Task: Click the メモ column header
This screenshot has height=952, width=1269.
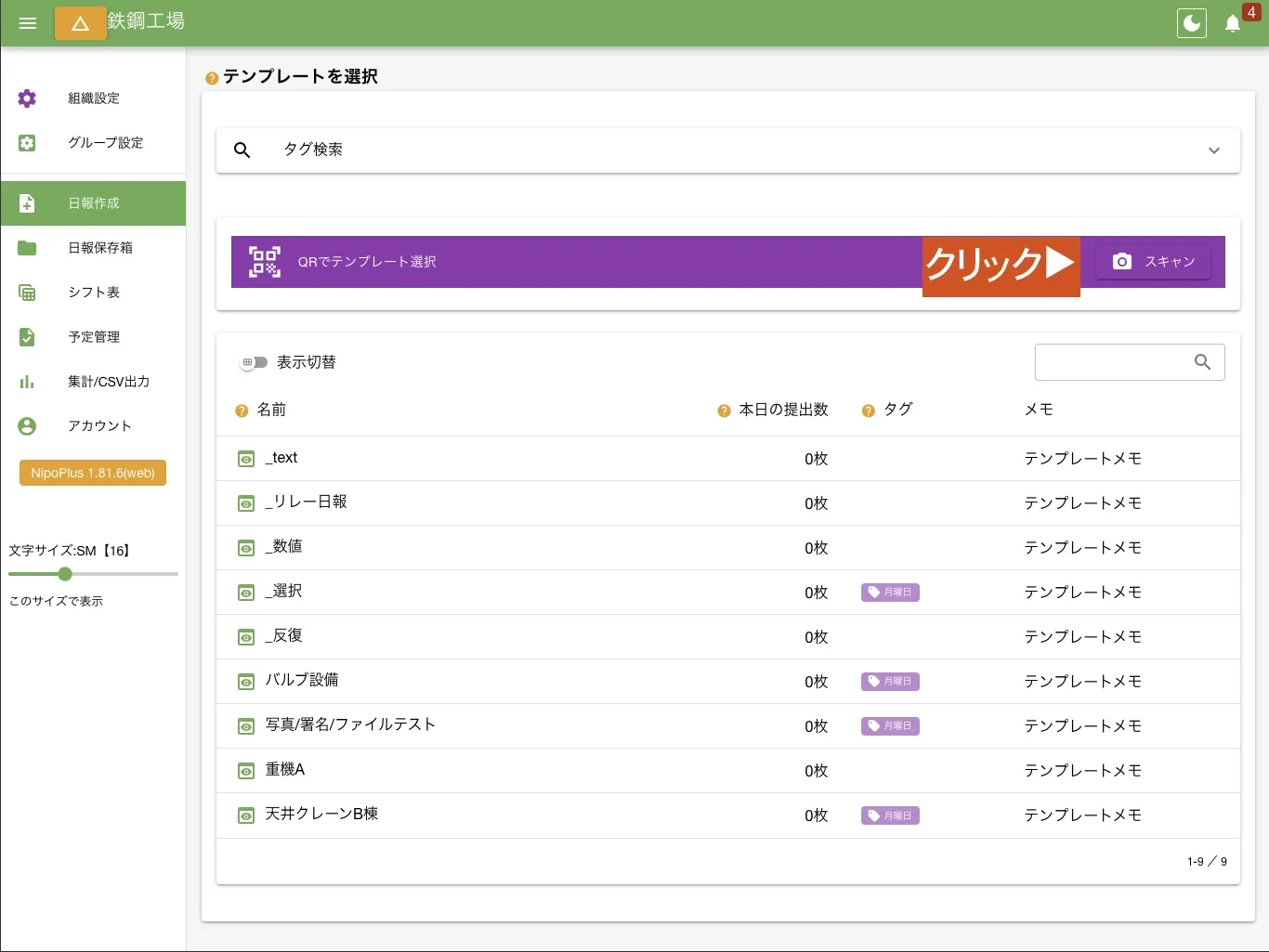Action: click(x=1039, y=410)
